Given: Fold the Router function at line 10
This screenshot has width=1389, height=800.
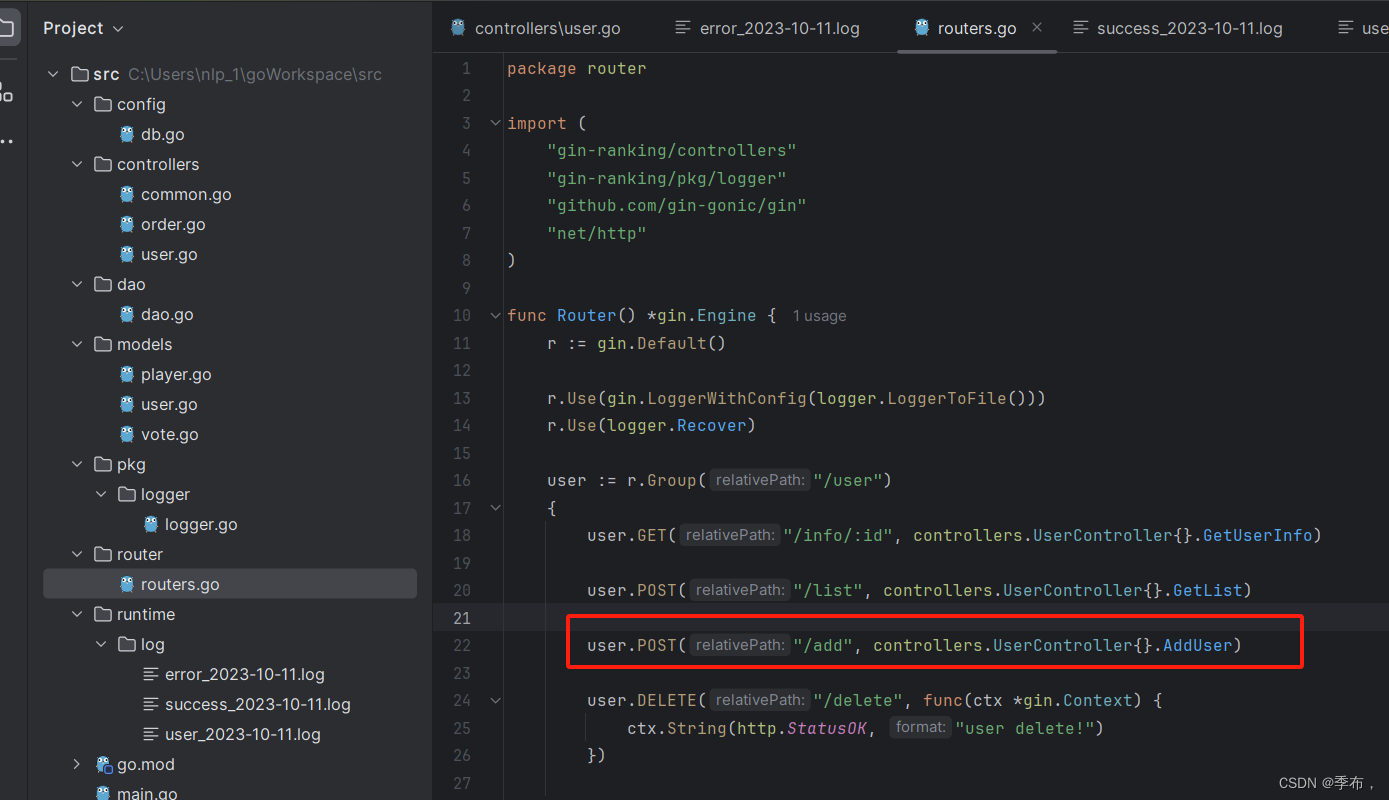Looking at the screenshot, I should (x=495, y=315).
